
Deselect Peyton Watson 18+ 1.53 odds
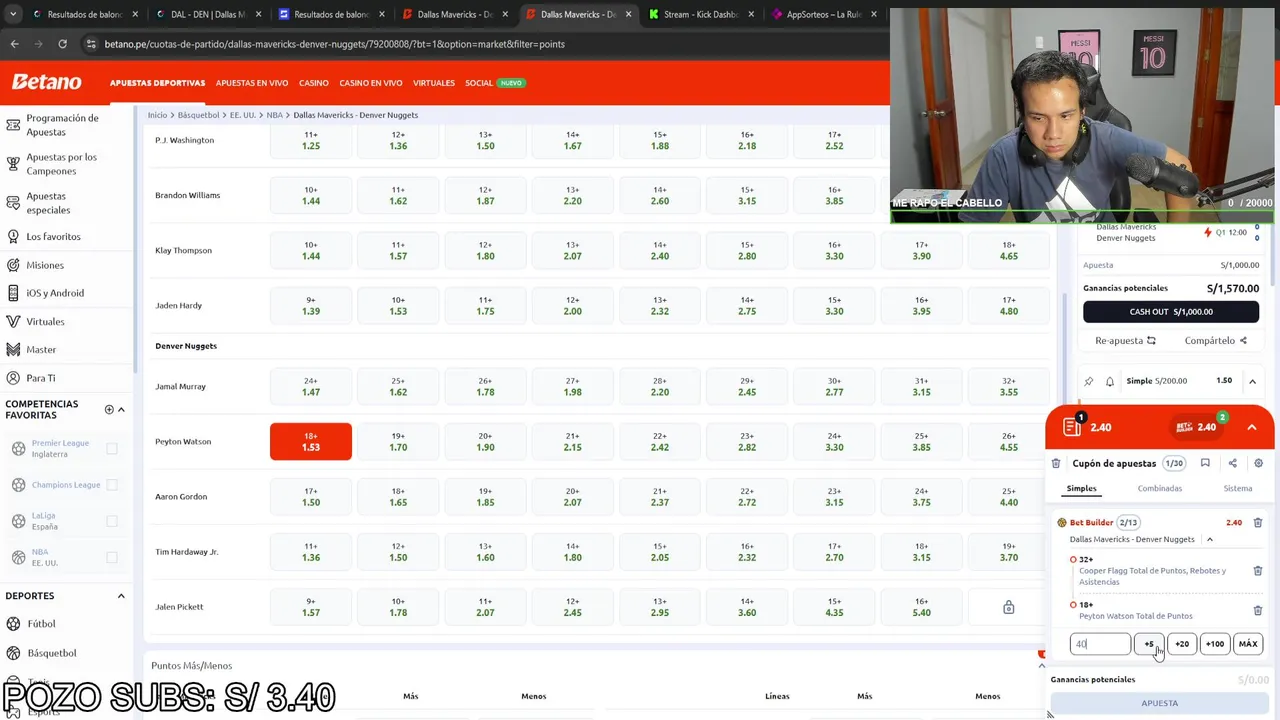pyautogui.click(x=311, y=442)
